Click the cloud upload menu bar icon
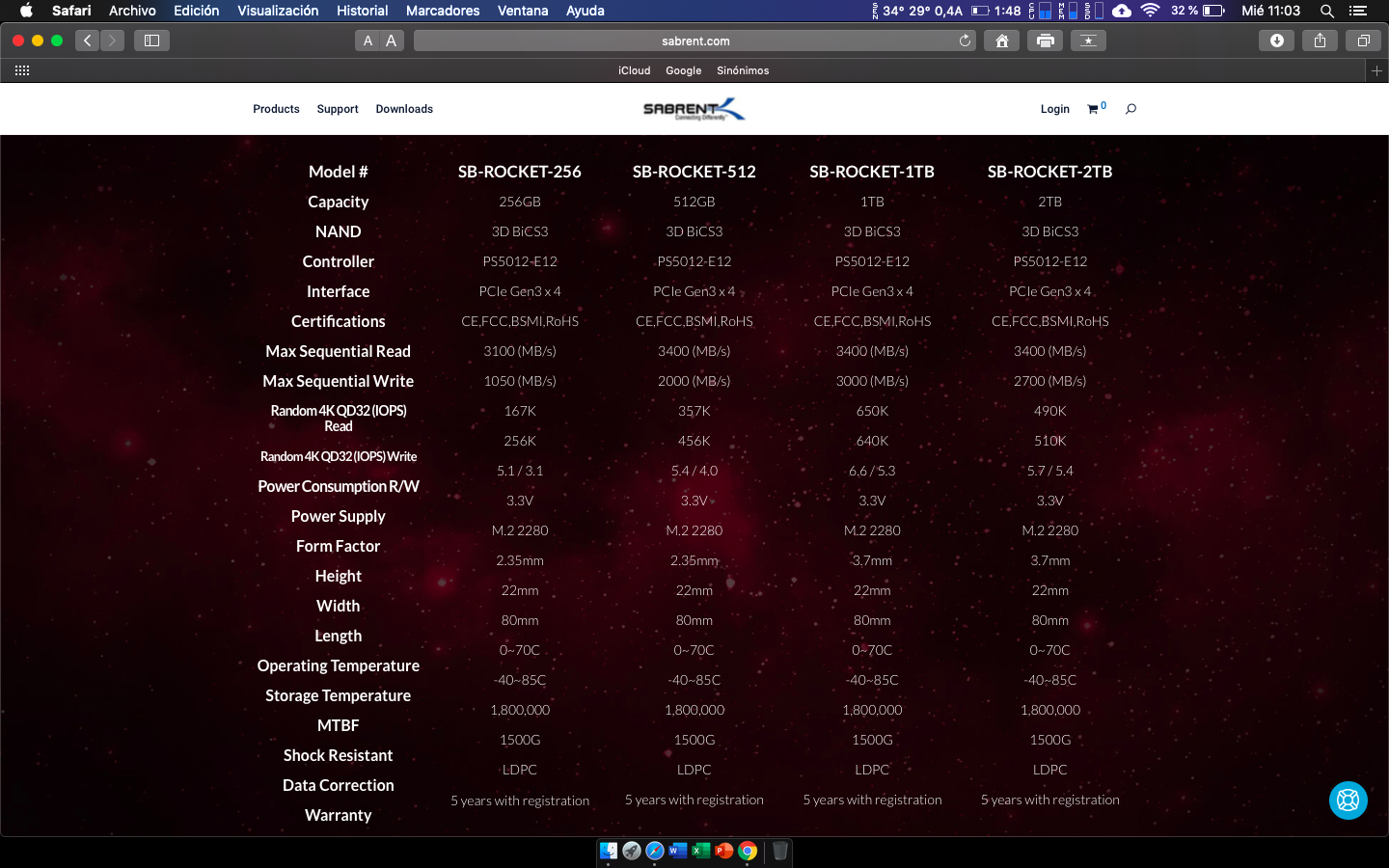The image size is (1389, 868). 1122,11
